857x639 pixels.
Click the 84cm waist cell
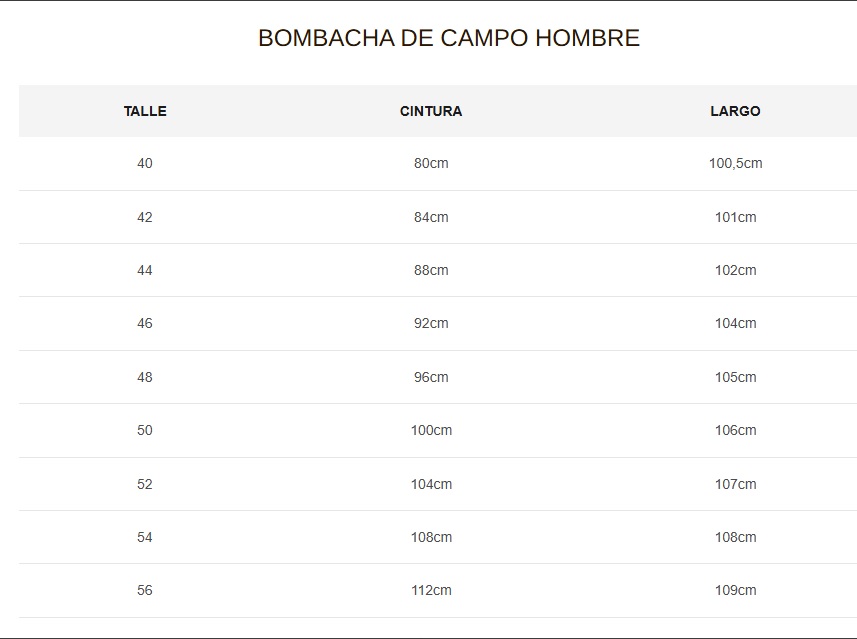click(x=431, y=217)
